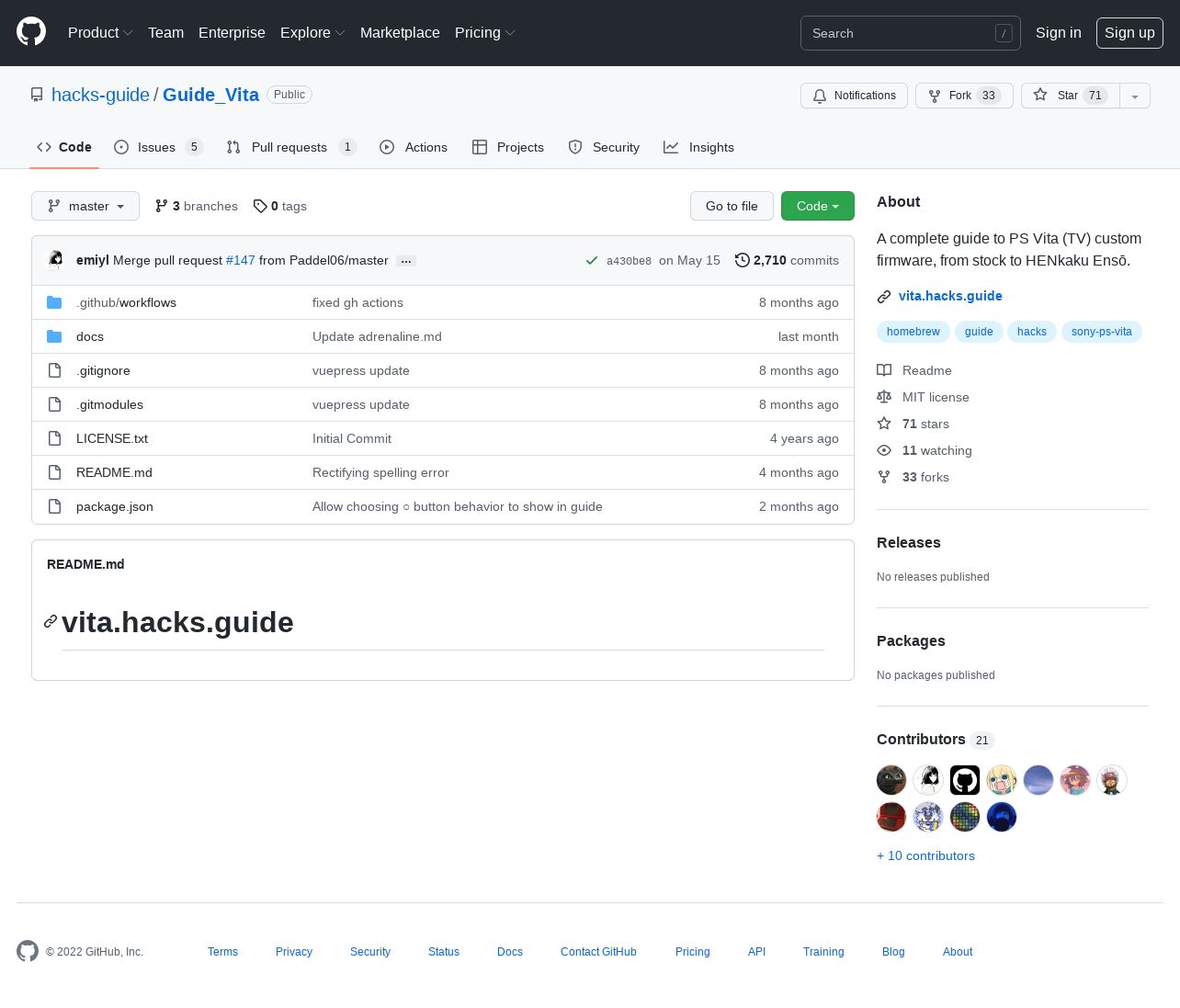Click the Terms footer link
Image resolution: width=1180 pixels, height=1008 pixels.
[x=222, y=952]
